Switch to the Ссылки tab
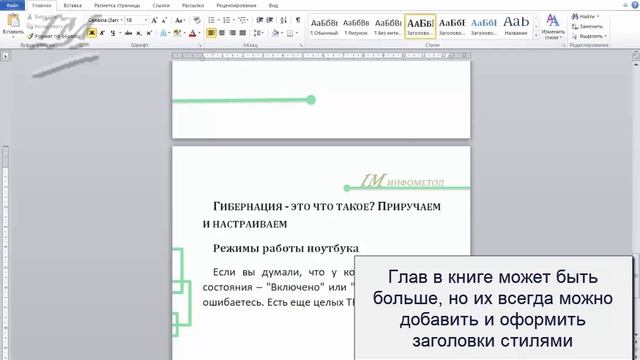 (x=161, y=5)
